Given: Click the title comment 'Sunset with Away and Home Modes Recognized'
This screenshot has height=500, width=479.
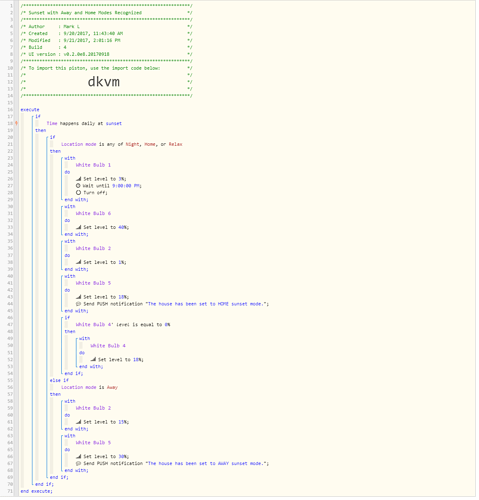Looking at the screenshot, I should 85,13.
